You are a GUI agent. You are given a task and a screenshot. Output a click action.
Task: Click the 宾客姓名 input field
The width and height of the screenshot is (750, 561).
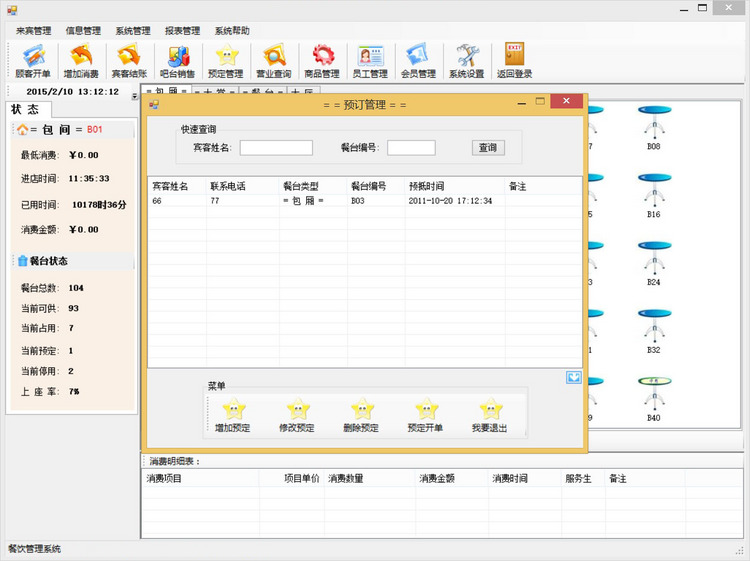[x=276, y=148]
